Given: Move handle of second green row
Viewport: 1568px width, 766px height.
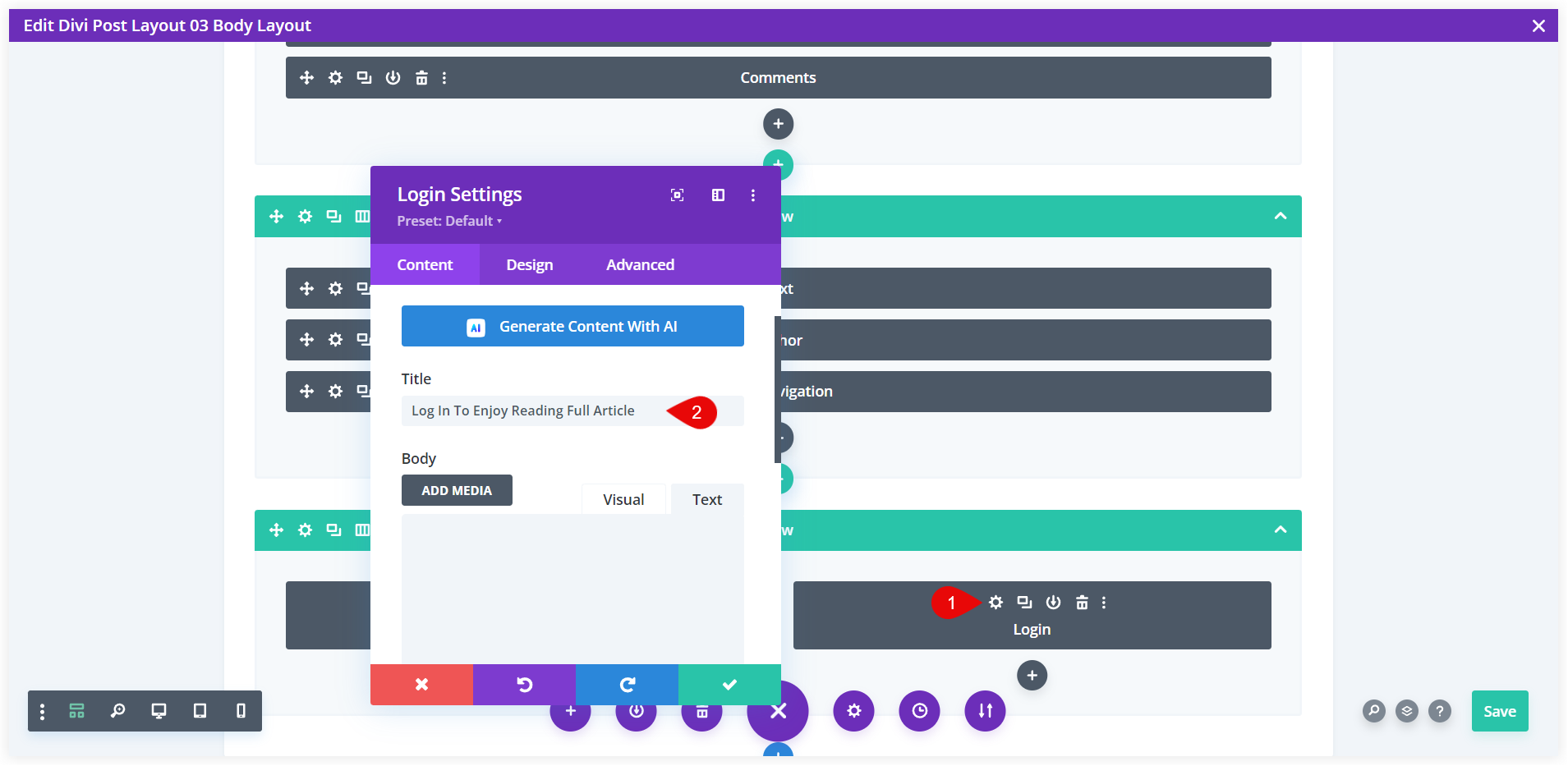Looking at the screenshot, I should click(276, 530).
